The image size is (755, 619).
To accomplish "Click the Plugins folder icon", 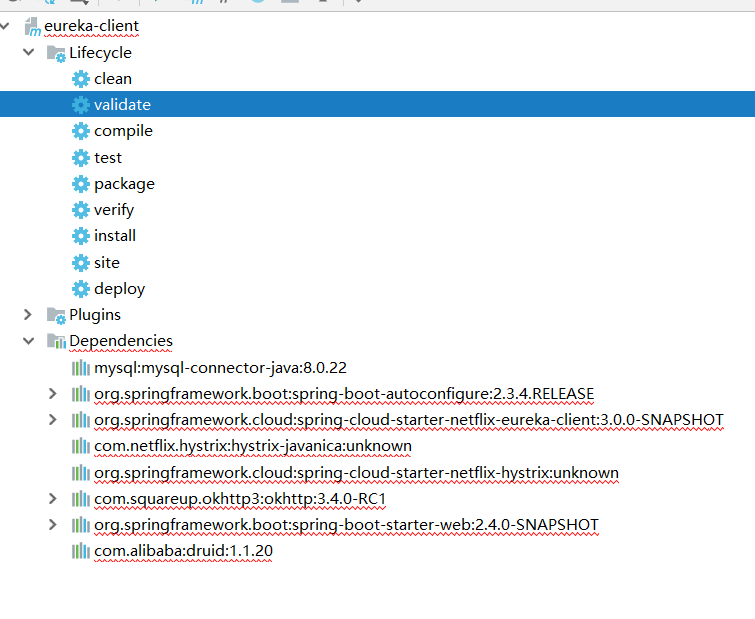I will coord(56,315).
